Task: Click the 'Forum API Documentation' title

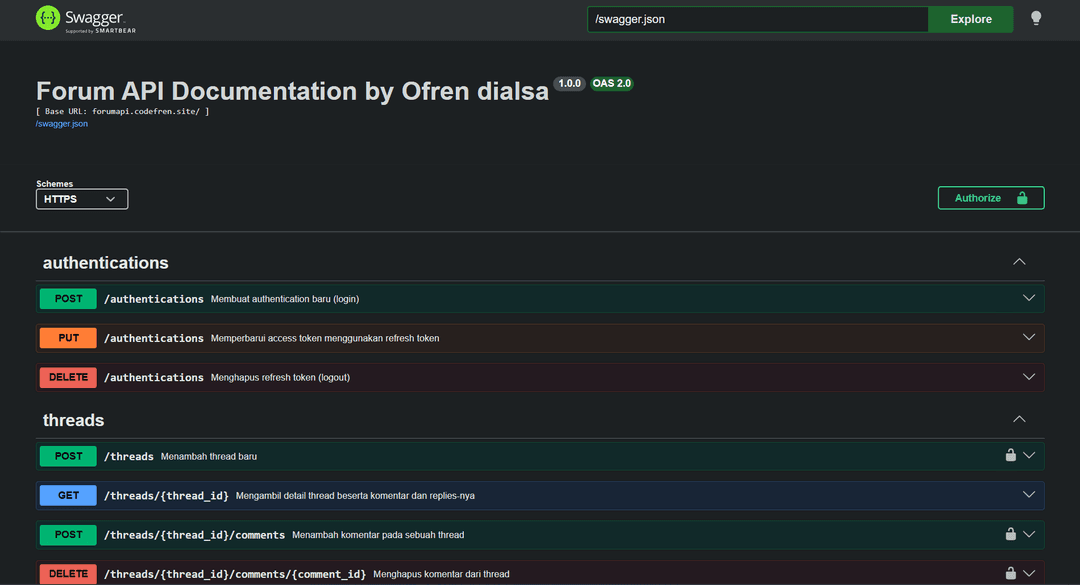Action: click(292, 91)
